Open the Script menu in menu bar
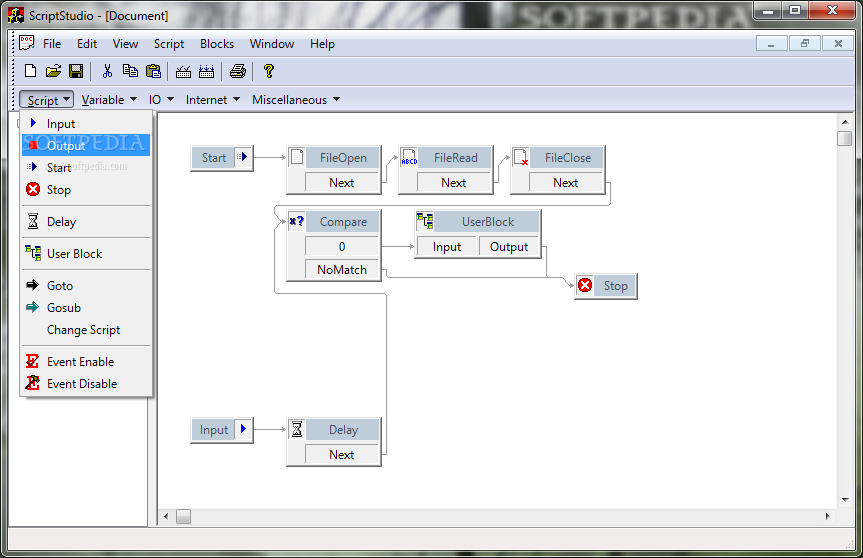Image resolution: width=863 pixels, height=558 pixels. pyautogui.click(x=169, y=43)
